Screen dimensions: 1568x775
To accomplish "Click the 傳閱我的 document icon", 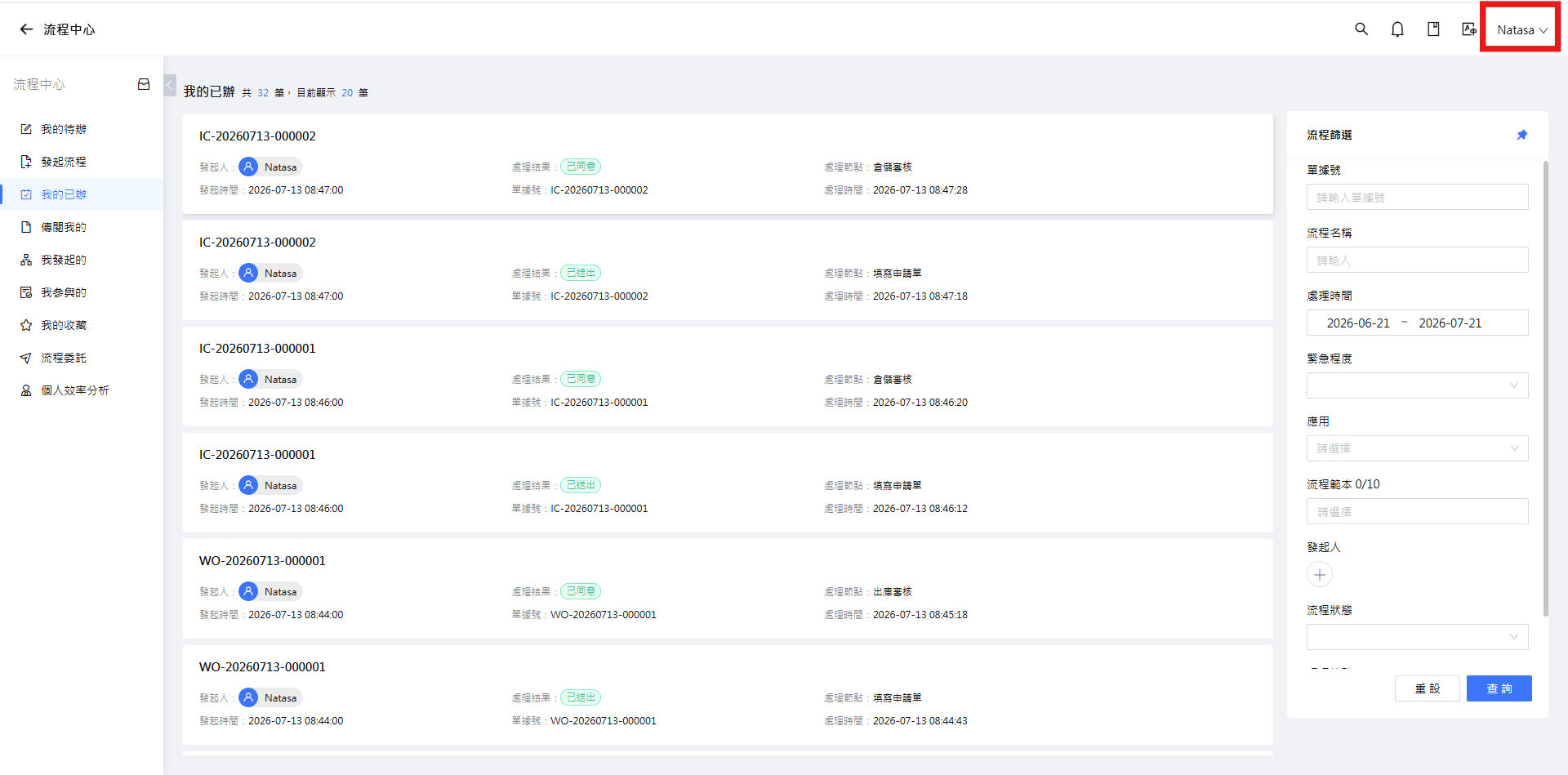I will coord(26,227).
